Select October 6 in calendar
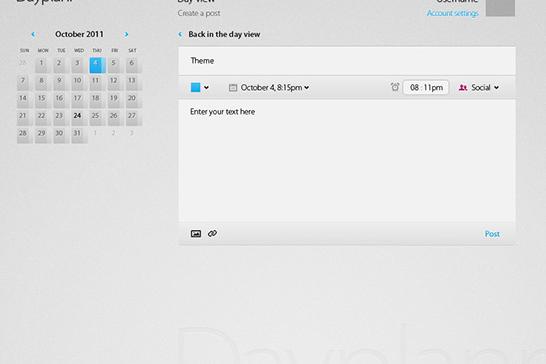The width and height of the screenshot is (546, 364). [x=133, y=65]
